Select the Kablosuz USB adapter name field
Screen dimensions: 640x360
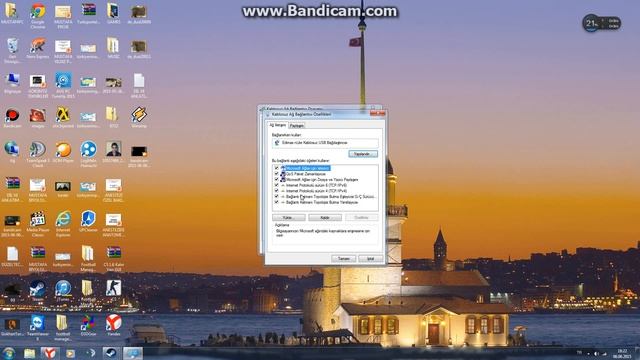click(325, 143)
